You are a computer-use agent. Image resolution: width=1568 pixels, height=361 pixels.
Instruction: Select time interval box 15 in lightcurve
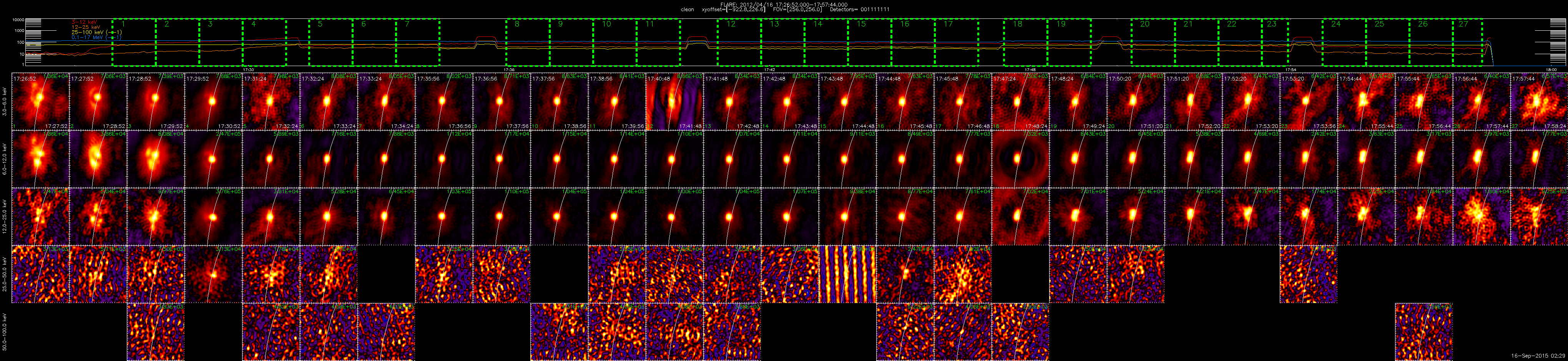coord(869,42)
